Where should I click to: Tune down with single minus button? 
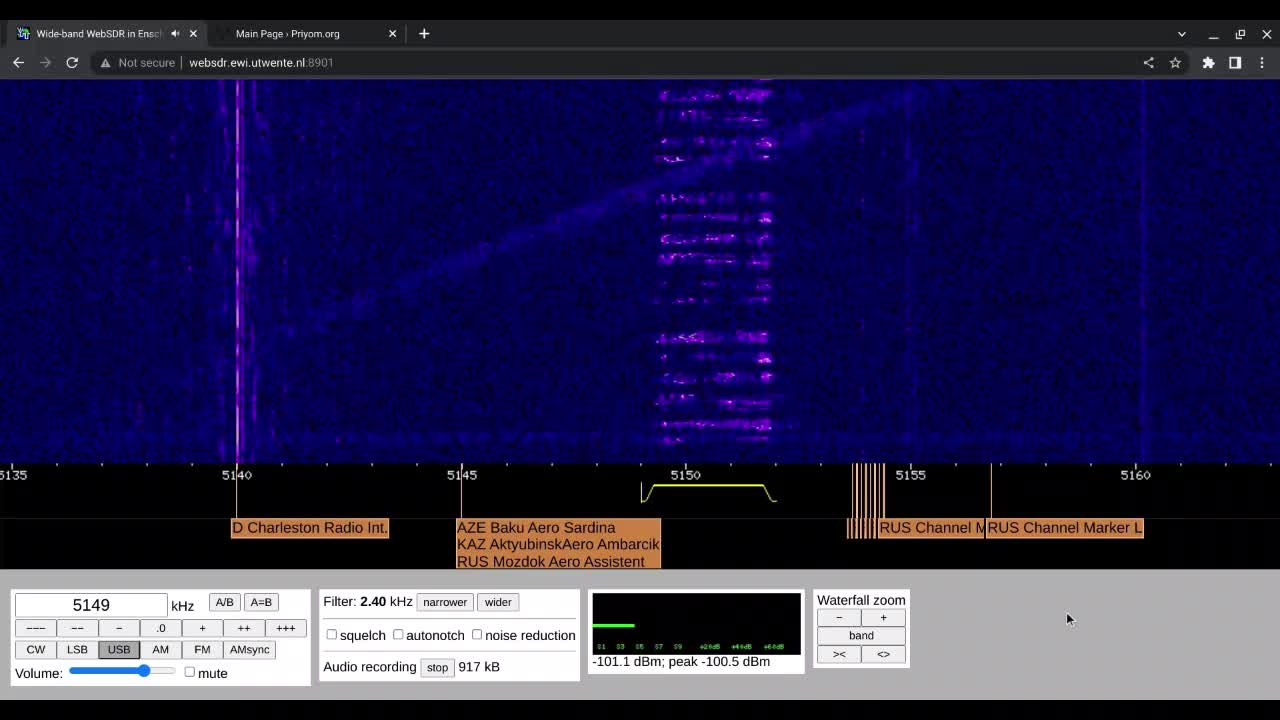119,628
